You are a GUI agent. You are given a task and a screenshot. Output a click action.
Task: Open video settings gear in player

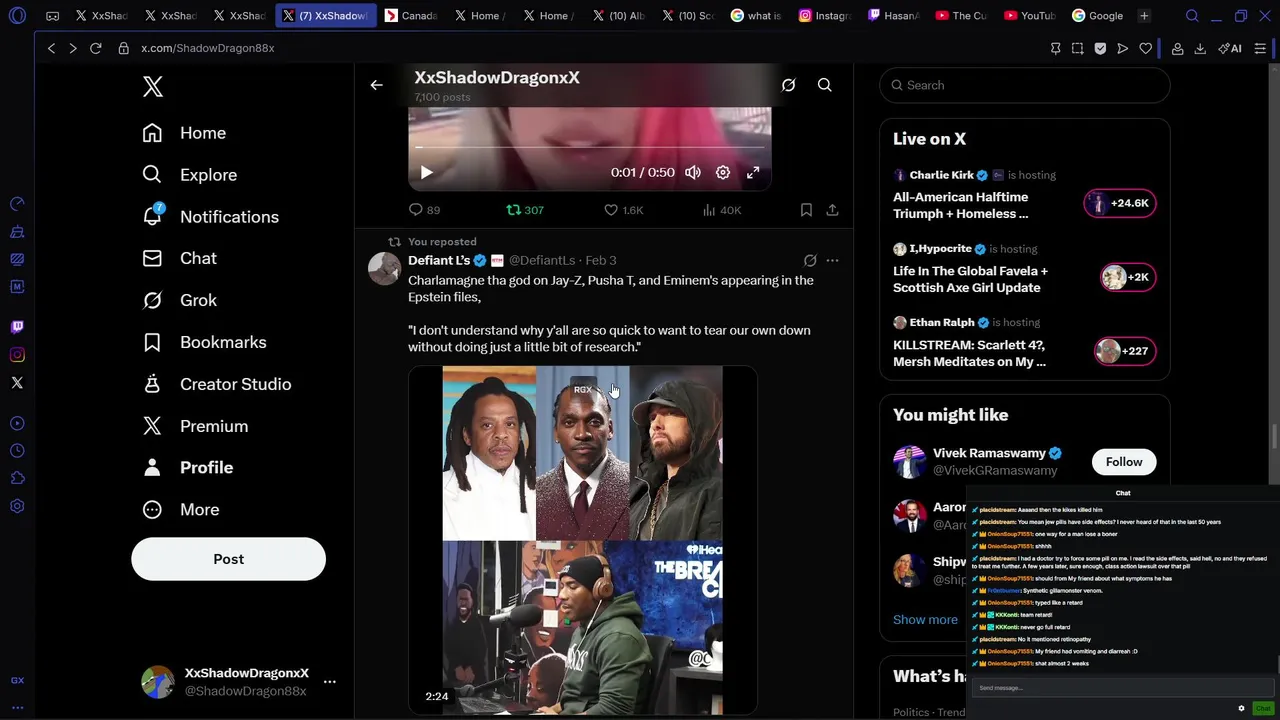[x=723, y=172]
